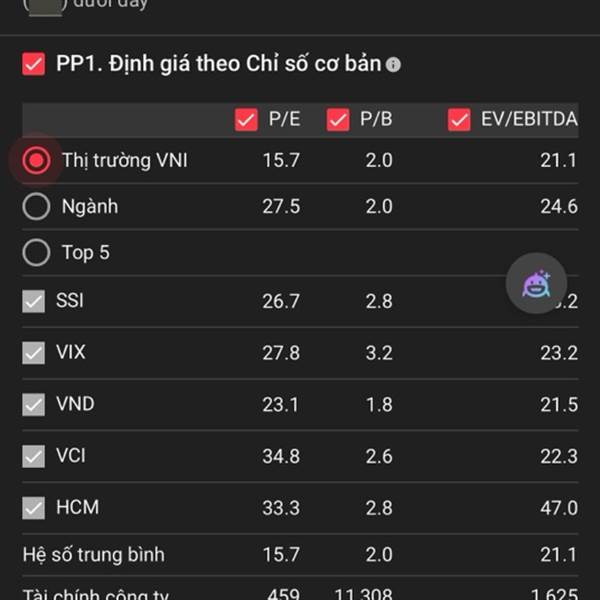The height and width of the screenshot is (600, 600).
Task: Show info about PP1 fundamental valuation
Action: point(393,65)
